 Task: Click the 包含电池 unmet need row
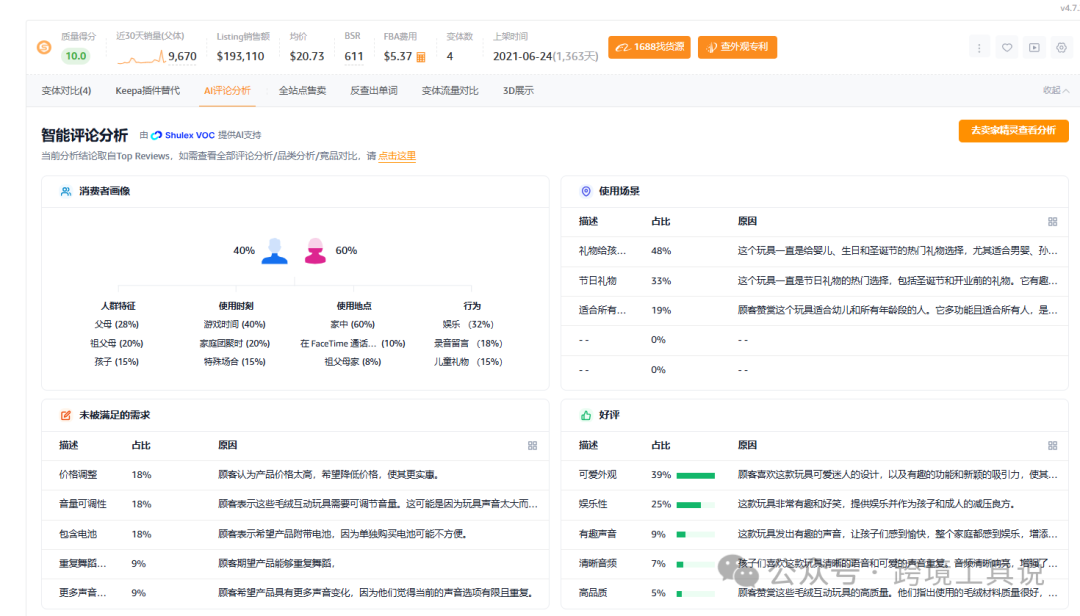click(295, 534)
